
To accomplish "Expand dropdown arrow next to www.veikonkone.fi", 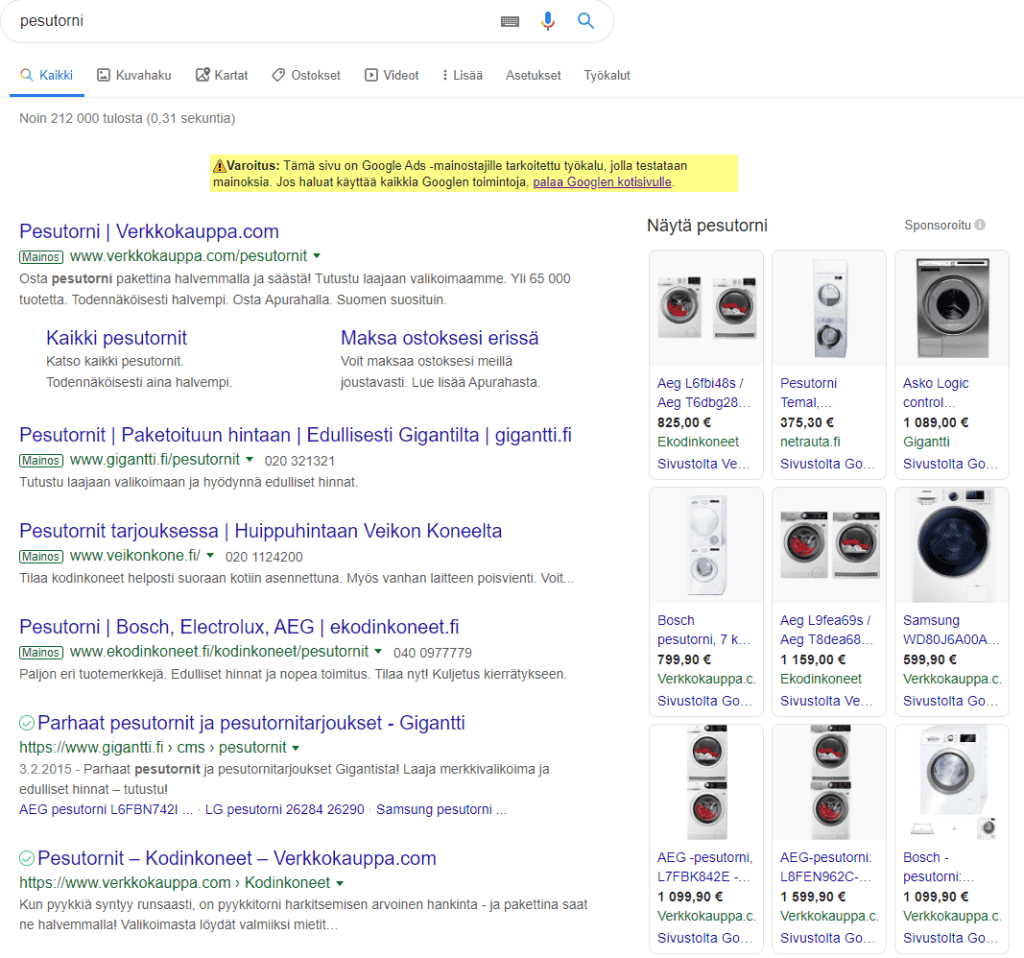I will [x=210, y=556].
